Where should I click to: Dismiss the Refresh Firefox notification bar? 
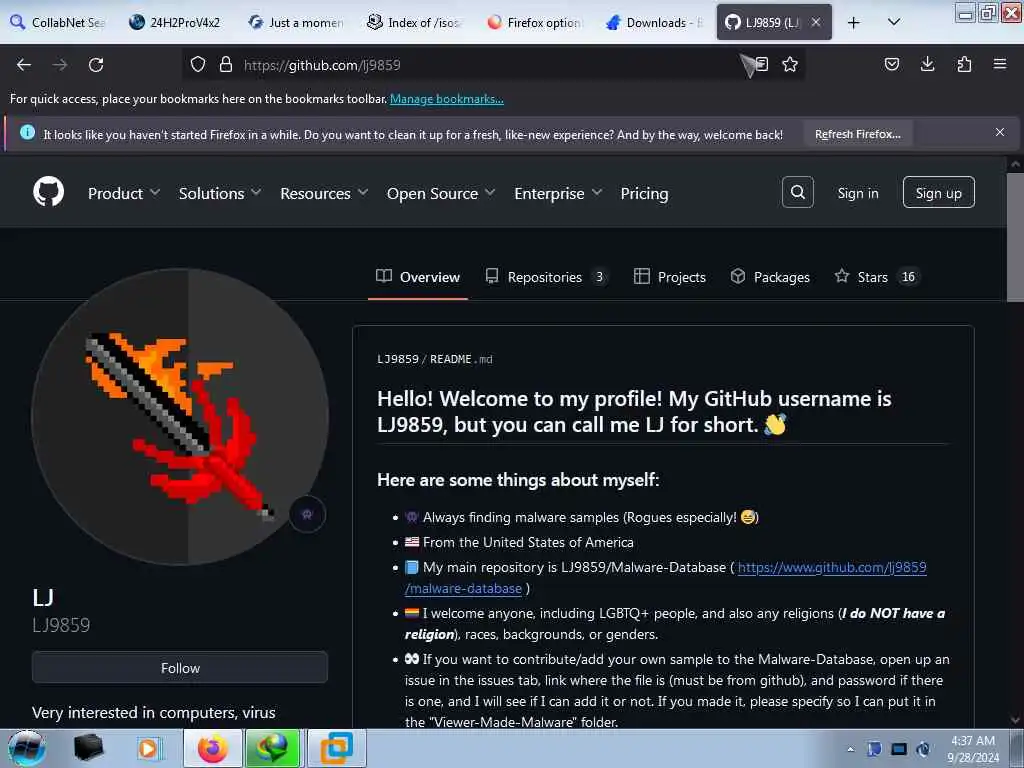click(x=1000, y=132)
